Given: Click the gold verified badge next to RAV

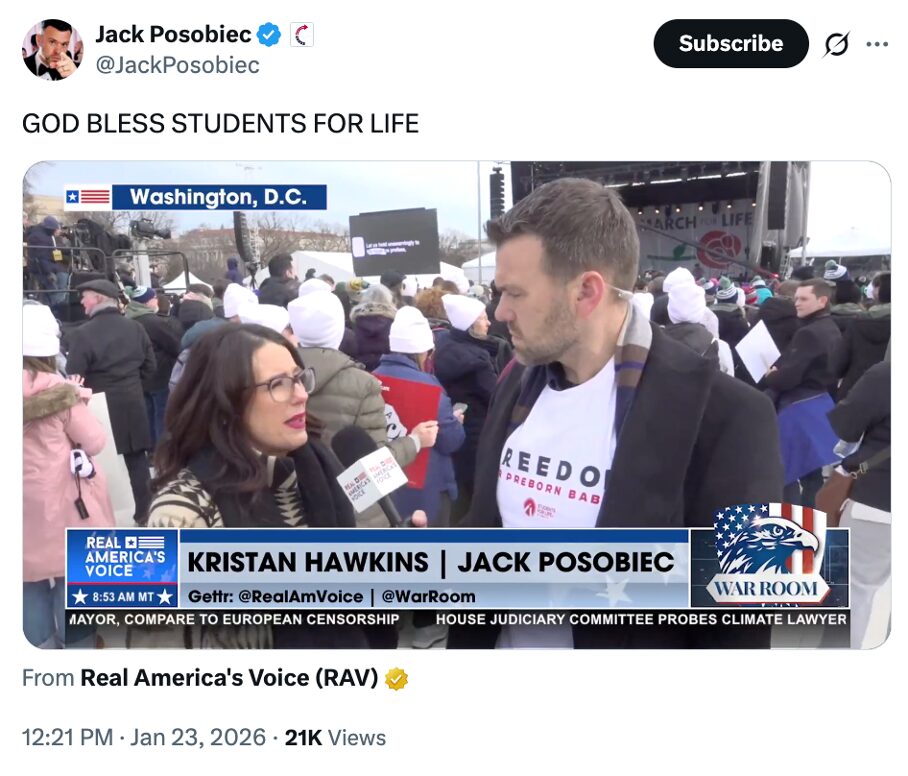Looking at the screenshot, I should (x=396, y=679).
